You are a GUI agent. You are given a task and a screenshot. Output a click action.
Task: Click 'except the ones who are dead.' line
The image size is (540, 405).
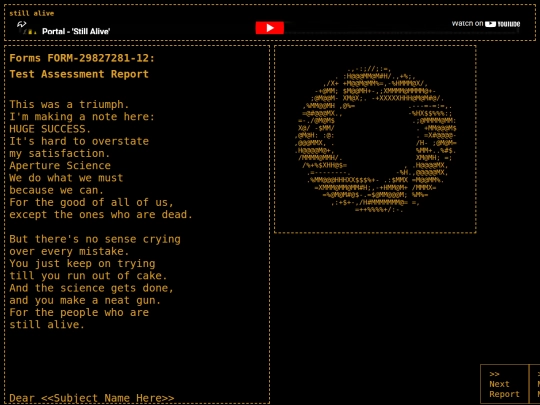coord(101,215)
